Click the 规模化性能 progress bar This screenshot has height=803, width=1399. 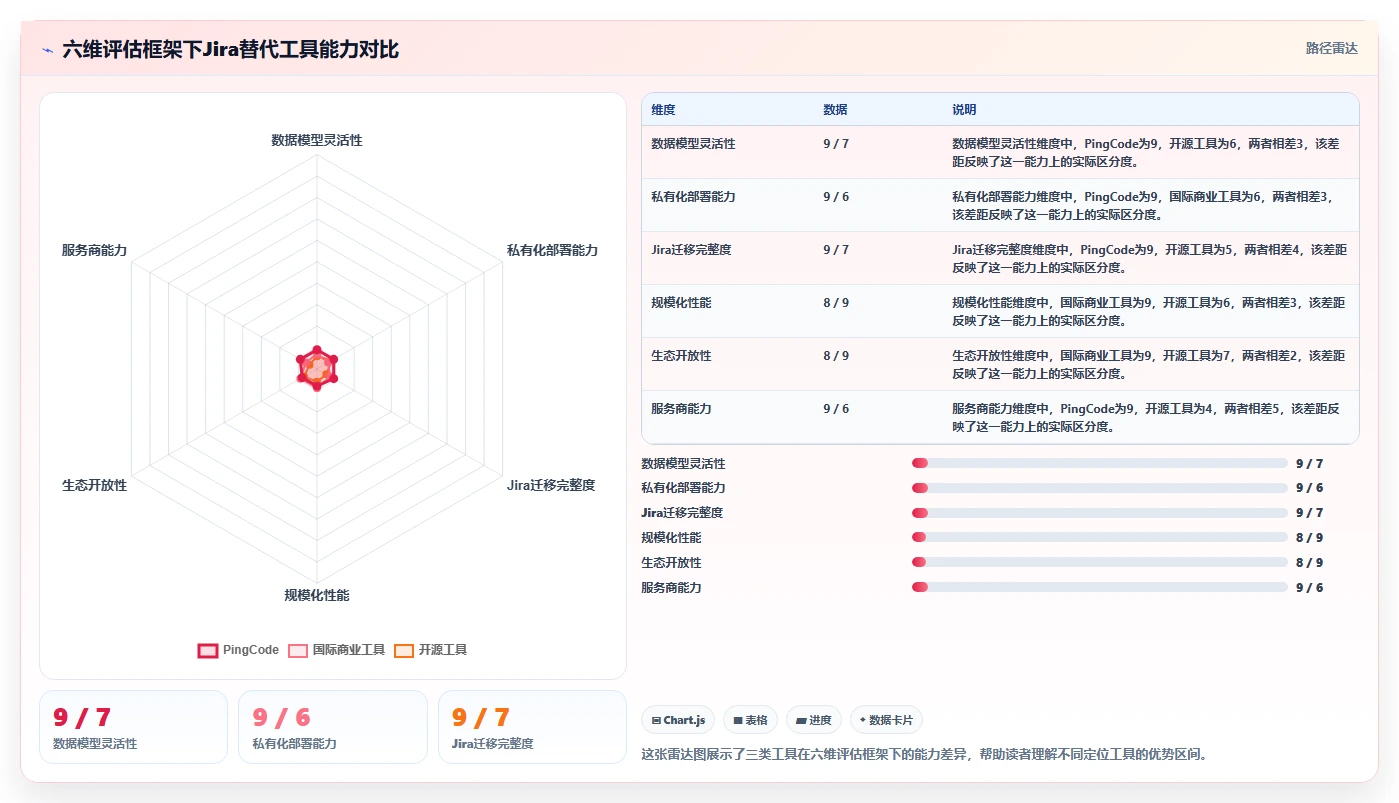tap(1099, 537)
